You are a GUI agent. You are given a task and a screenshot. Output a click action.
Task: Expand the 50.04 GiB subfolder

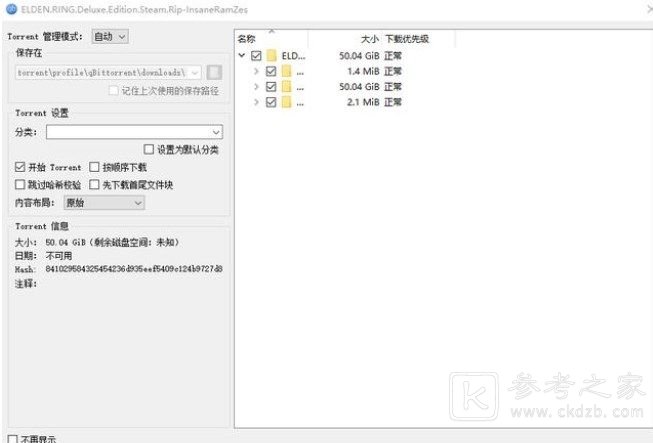click(257, 87)
